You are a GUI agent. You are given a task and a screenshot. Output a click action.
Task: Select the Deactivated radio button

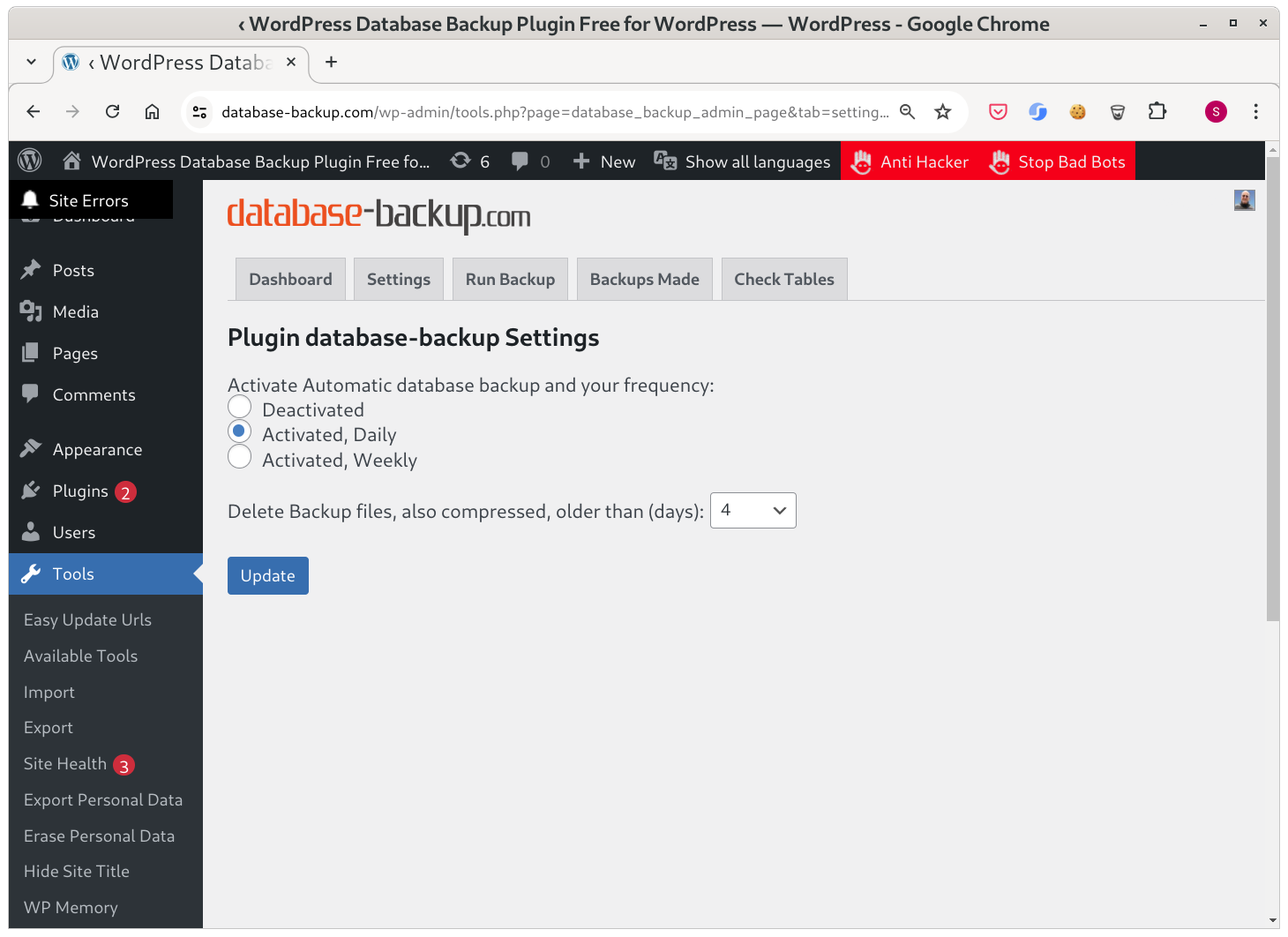pos(240,407)
